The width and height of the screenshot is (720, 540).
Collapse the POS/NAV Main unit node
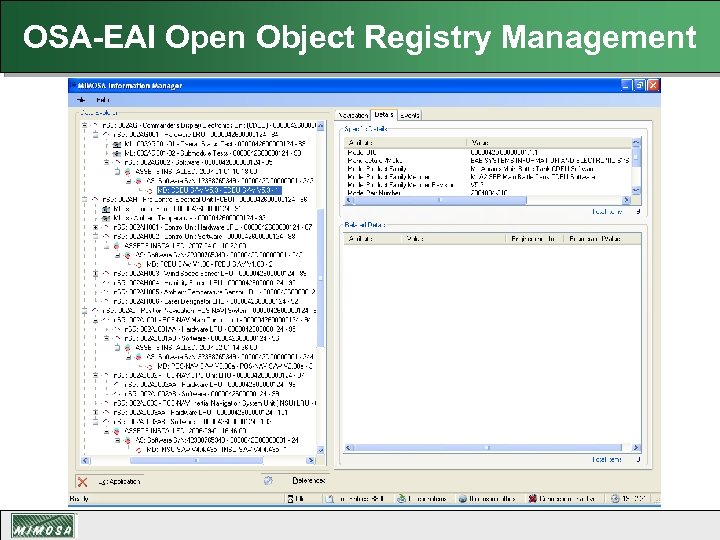tap(96, 320)
